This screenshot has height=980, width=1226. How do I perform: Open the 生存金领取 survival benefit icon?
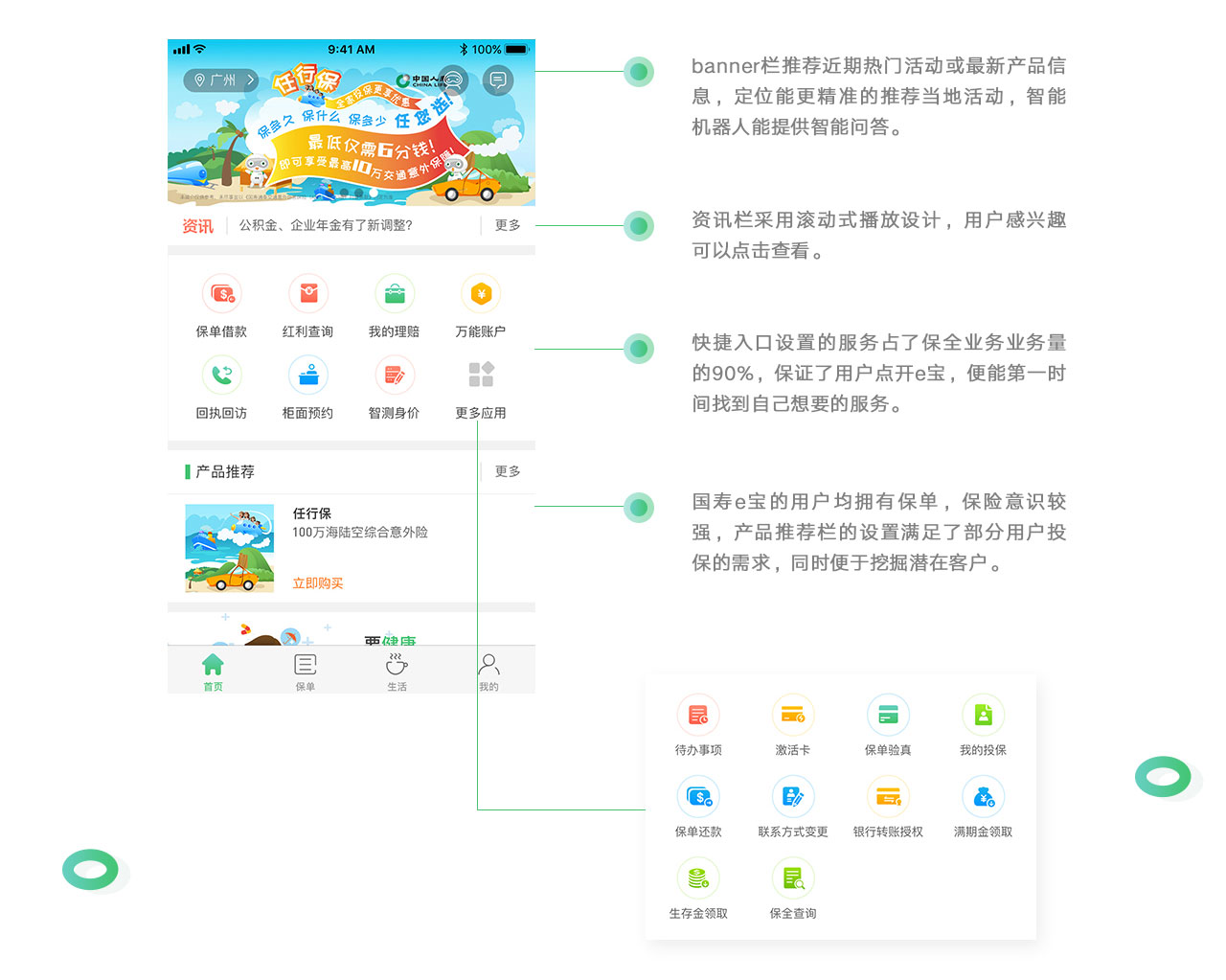(x=698, y=877)
